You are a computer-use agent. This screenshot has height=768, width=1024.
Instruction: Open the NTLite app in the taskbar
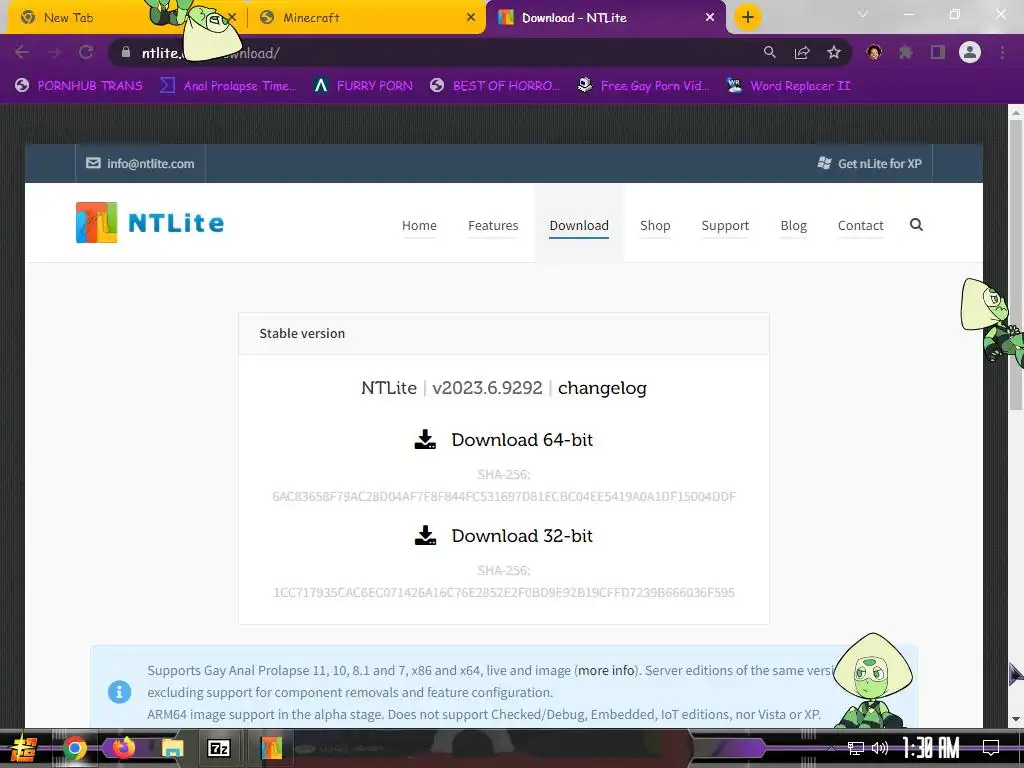271,748
